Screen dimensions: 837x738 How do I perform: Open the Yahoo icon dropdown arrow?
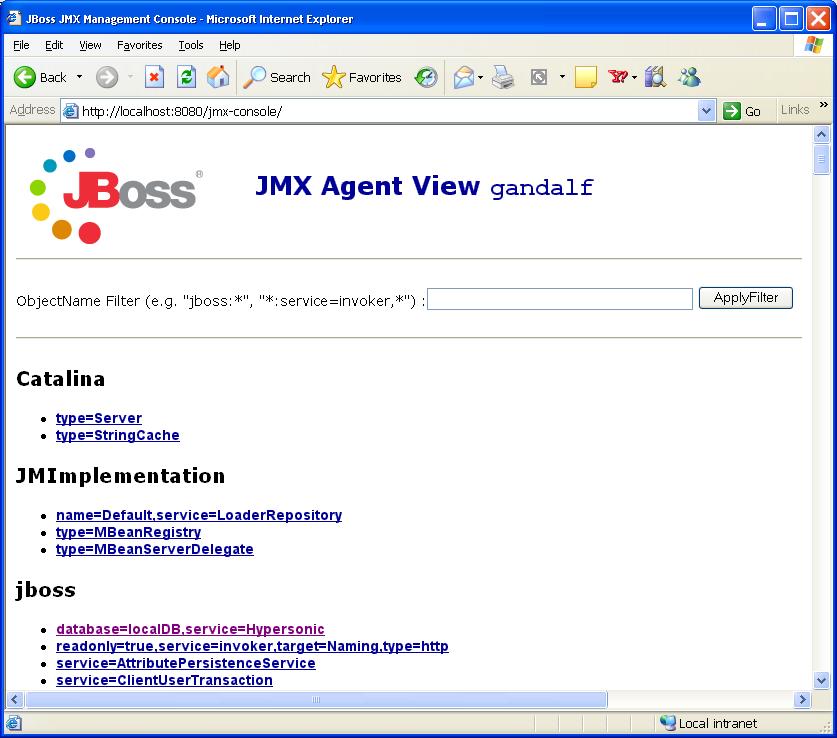(634, 77)
